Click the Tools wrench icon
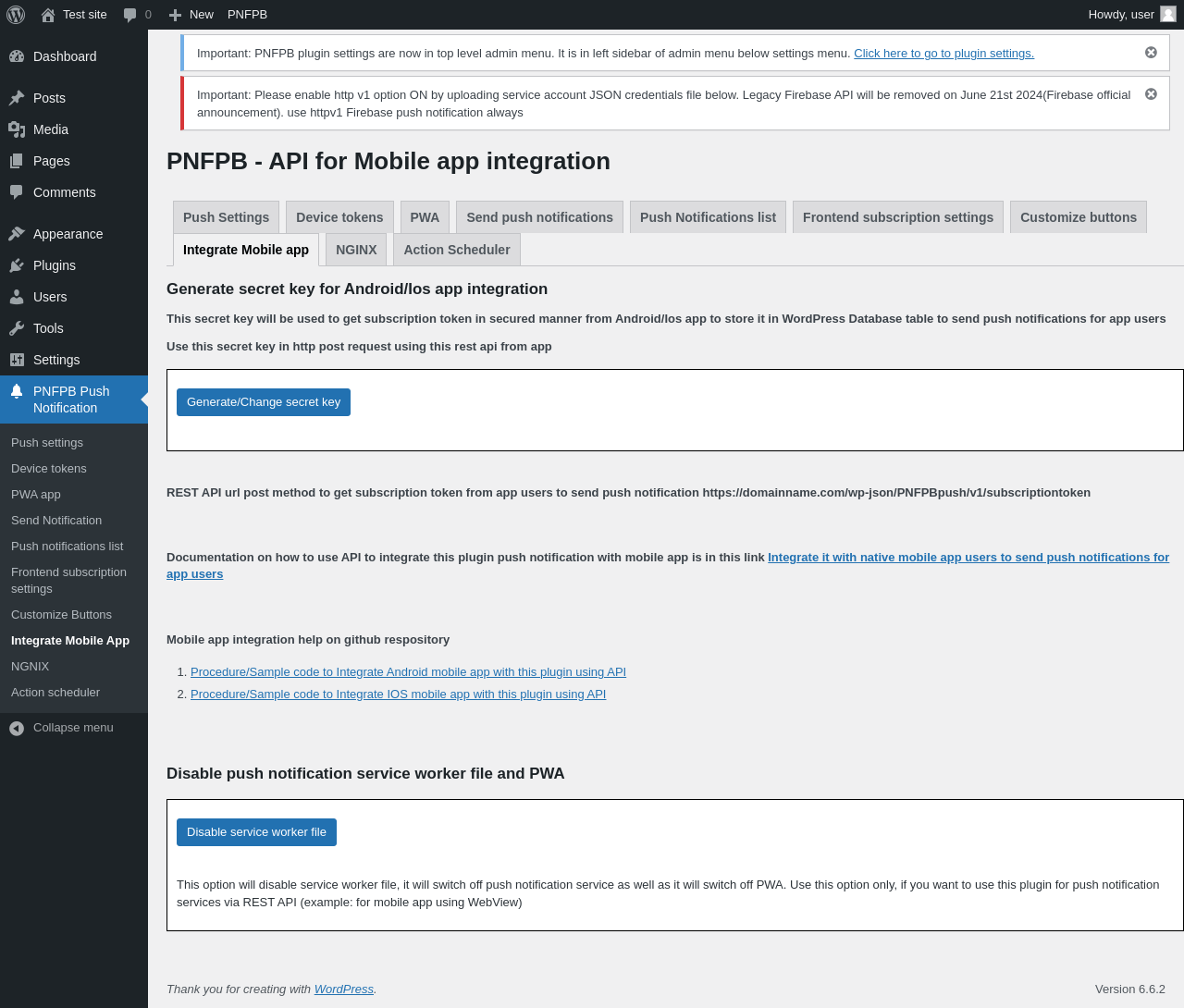Viewport: 1184px width, 1008px height. (17, 328)
